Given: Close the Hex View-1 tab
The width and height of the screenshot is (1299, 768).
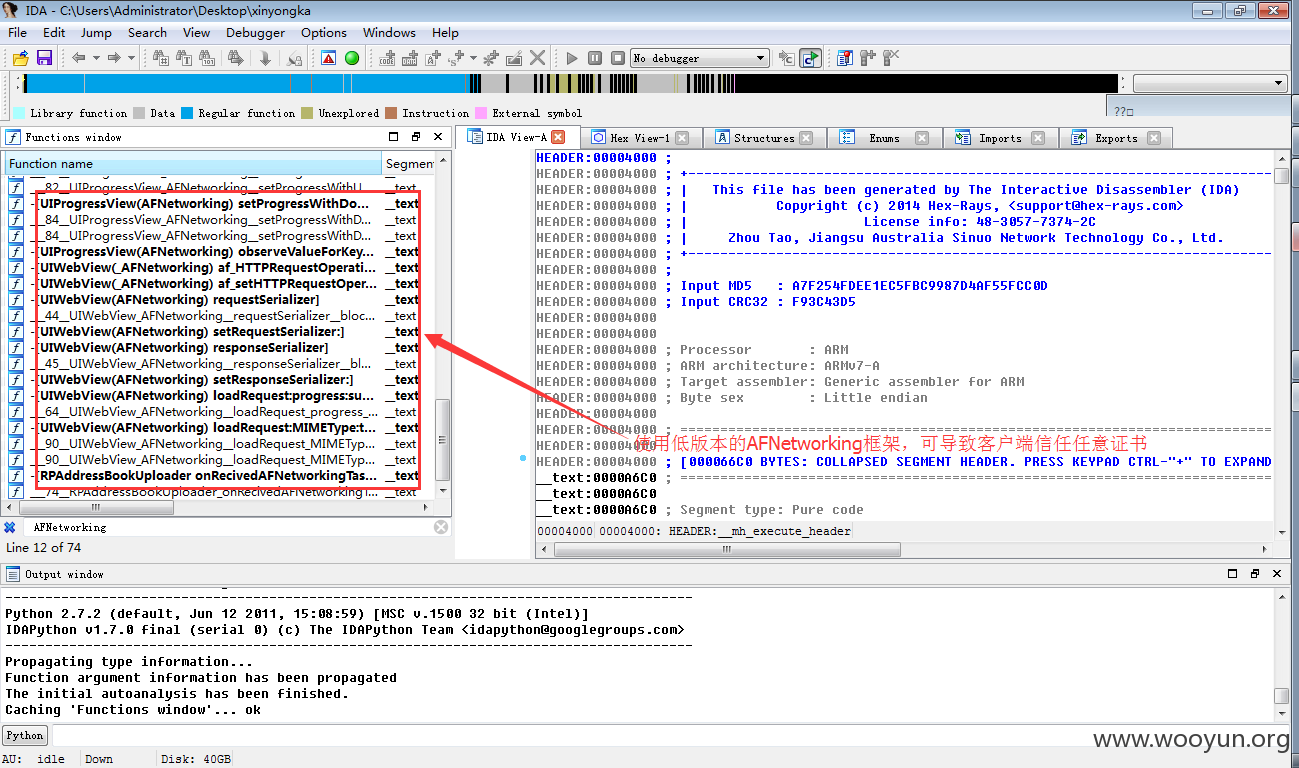Looking at the screenshot, I should pyautogui.click(x=682, y=138).
